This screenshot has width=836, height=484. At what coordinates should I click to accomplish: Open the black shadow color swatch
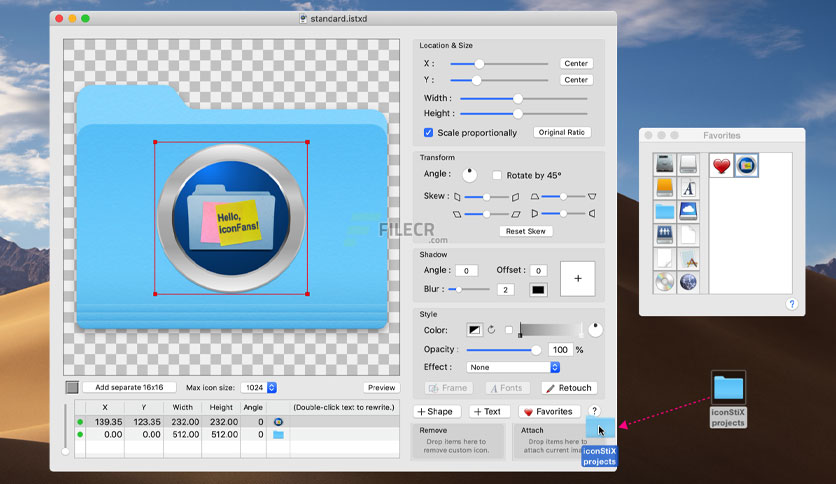[538, 290]
